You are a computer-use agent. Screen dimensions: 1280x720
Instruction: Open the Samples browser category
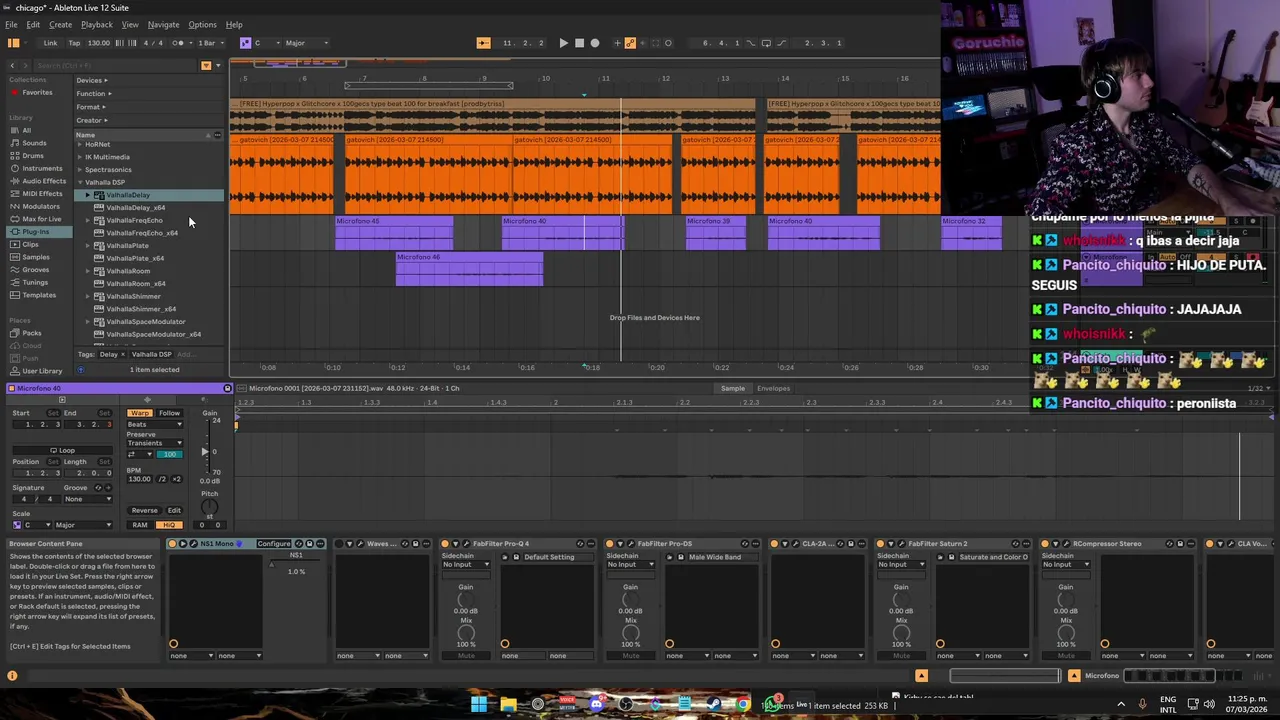35,257
